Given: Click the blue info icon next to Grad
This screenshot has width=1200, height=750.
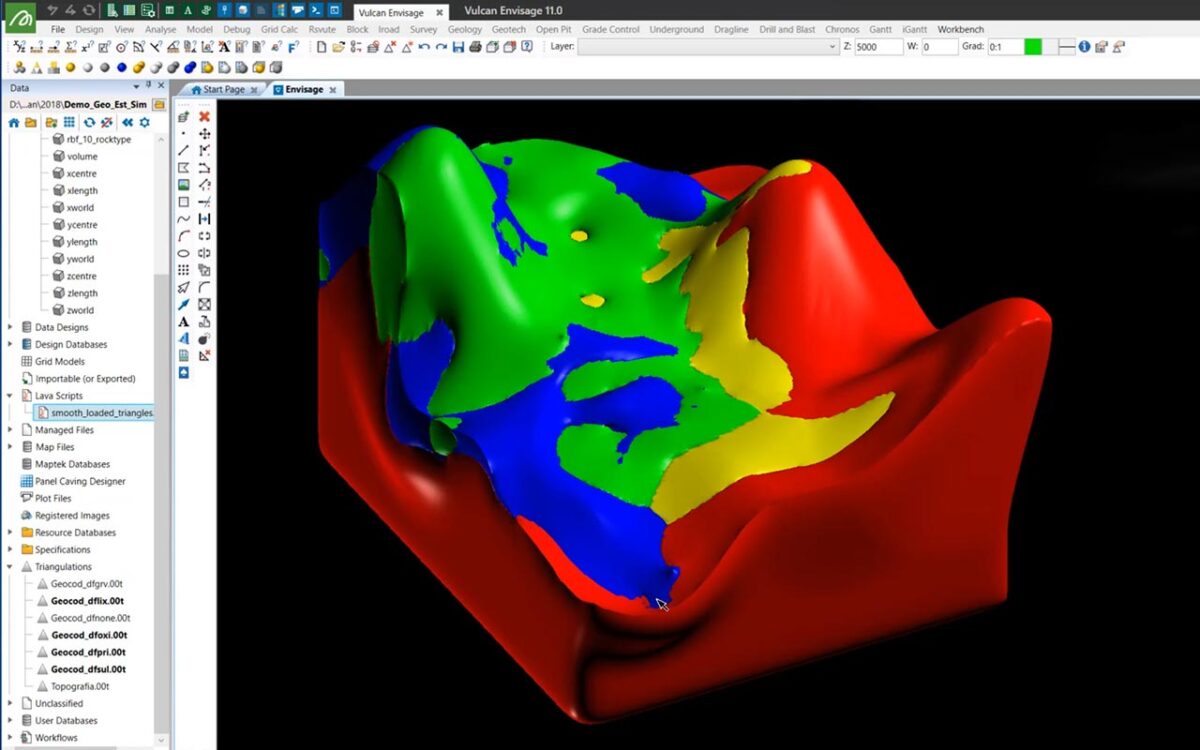Looking at the screenshot, I should pyautogui.click(x=1084, y=47).
